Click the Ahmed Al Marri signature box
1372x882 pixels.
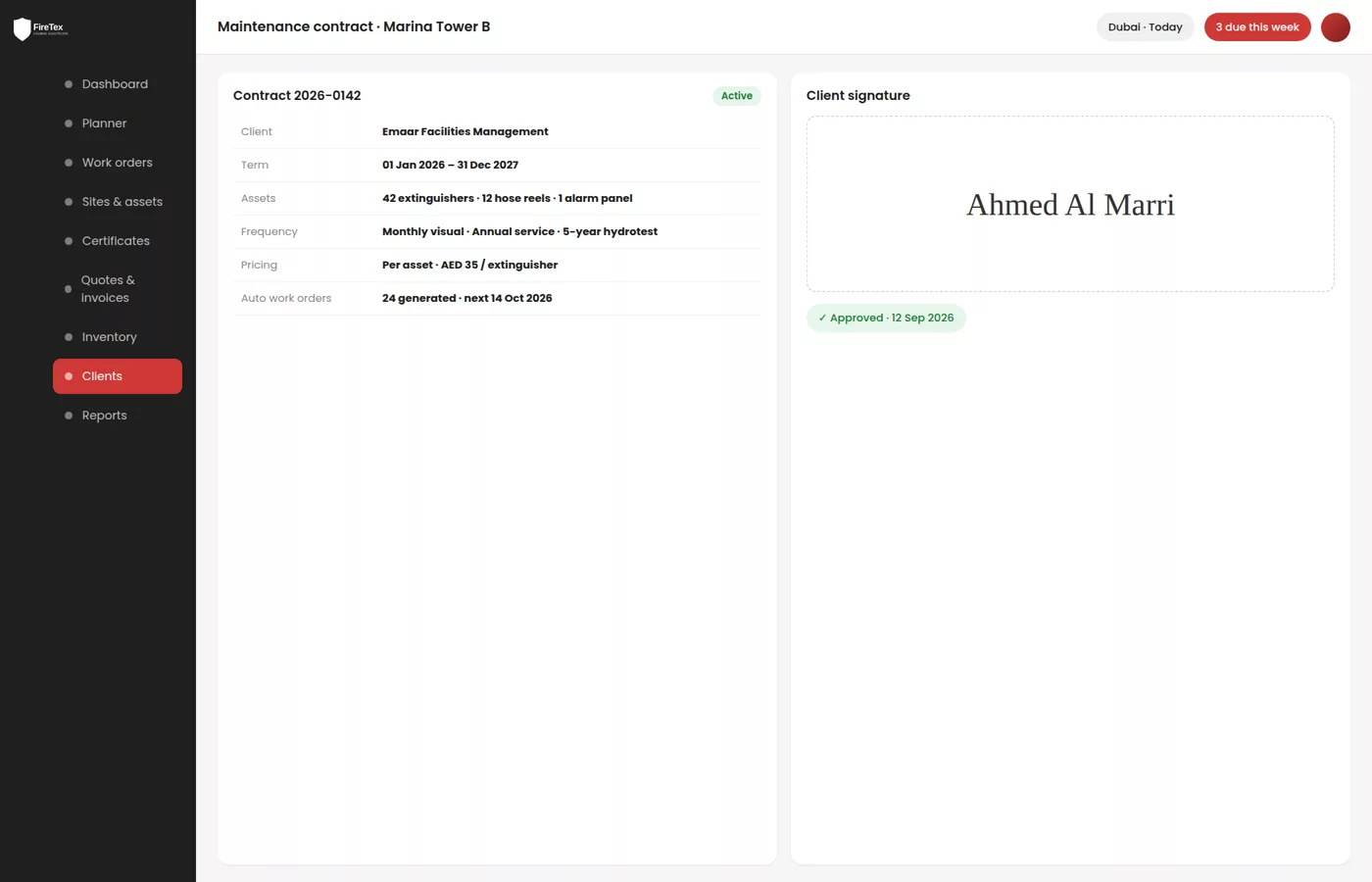pyautogui.click(x=1070, y=204)
